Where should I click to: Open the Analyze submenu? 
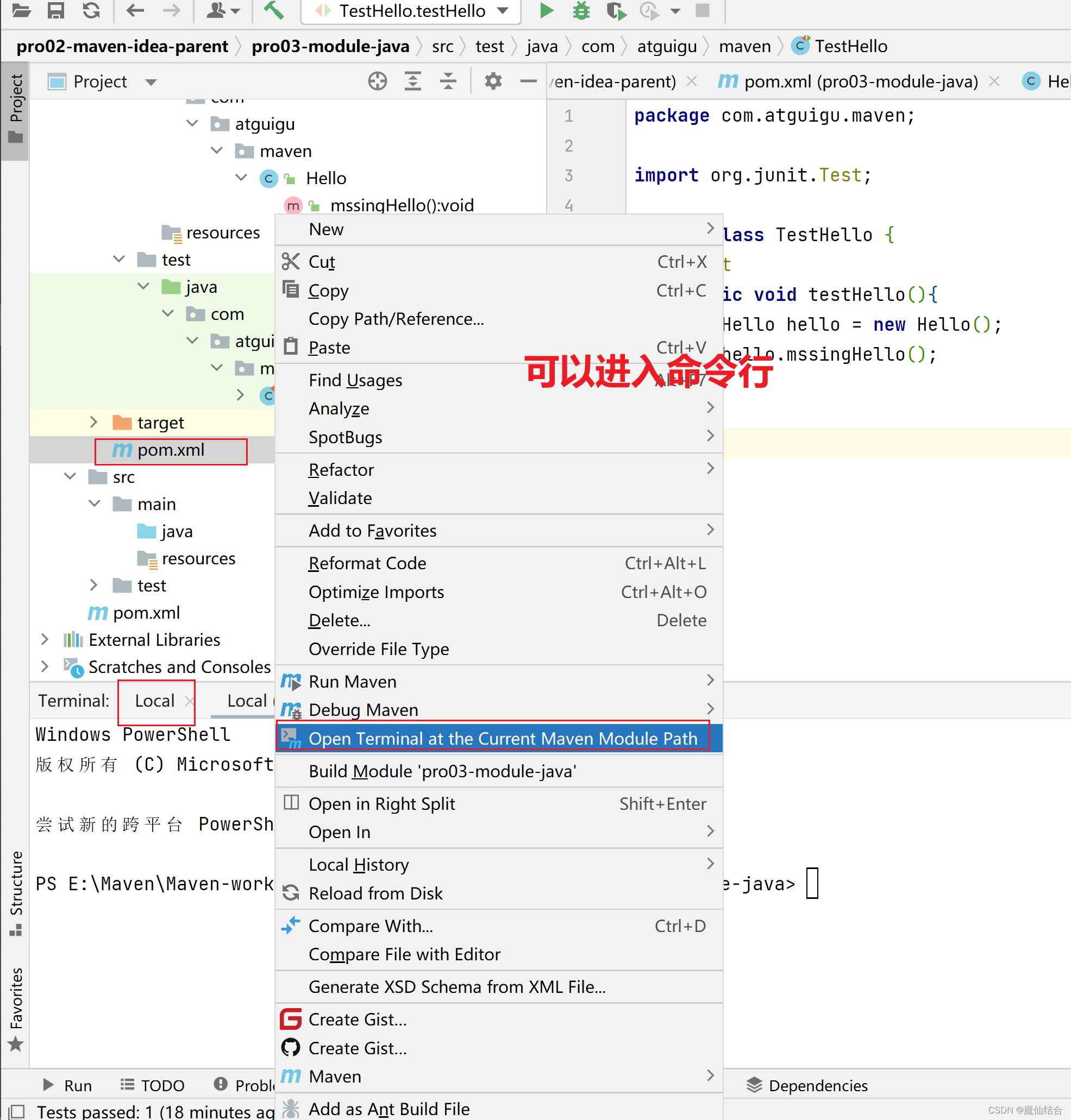[x=498, y=408]
